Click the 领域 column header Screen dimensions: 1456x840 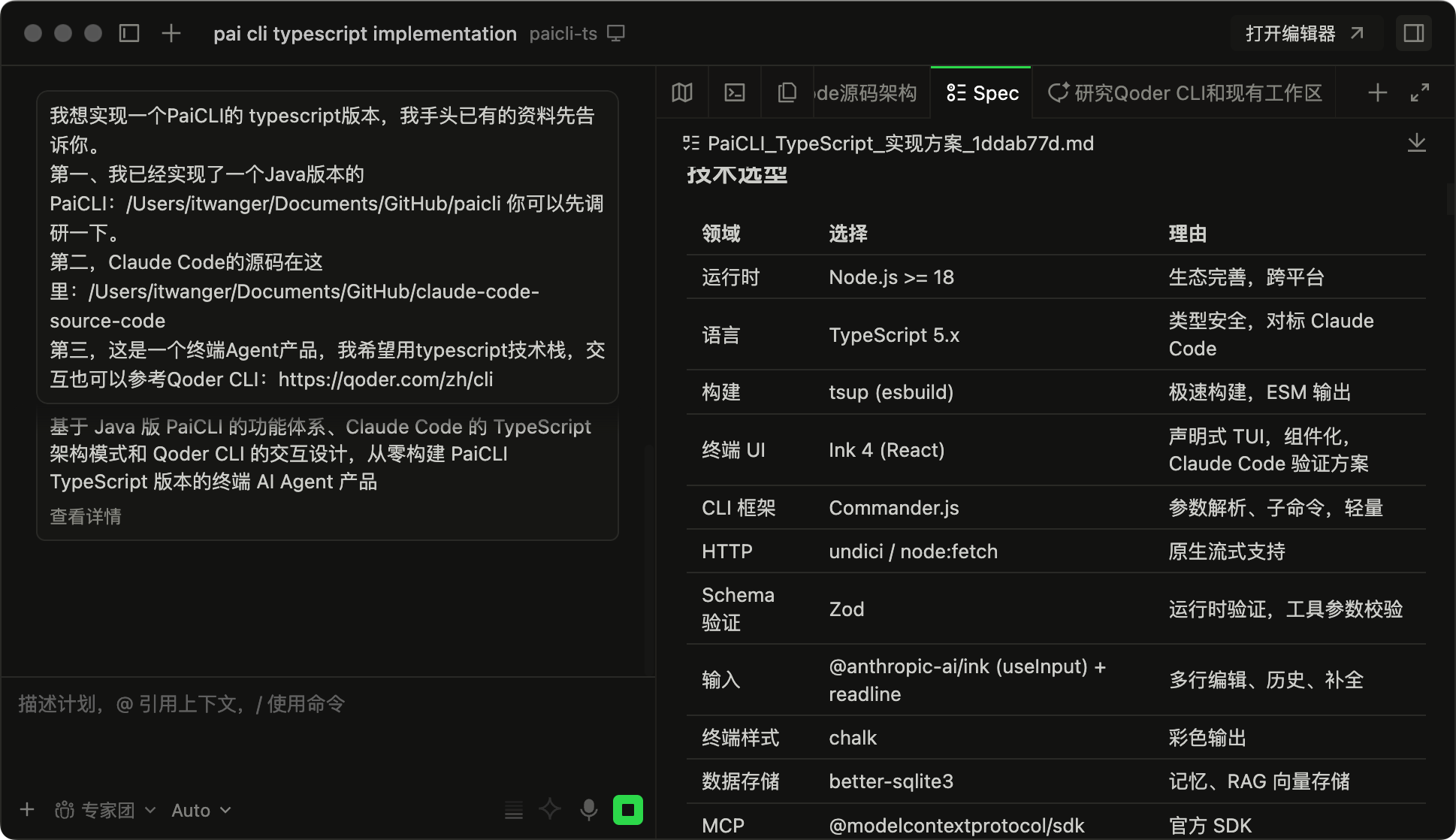pyautogui.click(x=720, y=234)
